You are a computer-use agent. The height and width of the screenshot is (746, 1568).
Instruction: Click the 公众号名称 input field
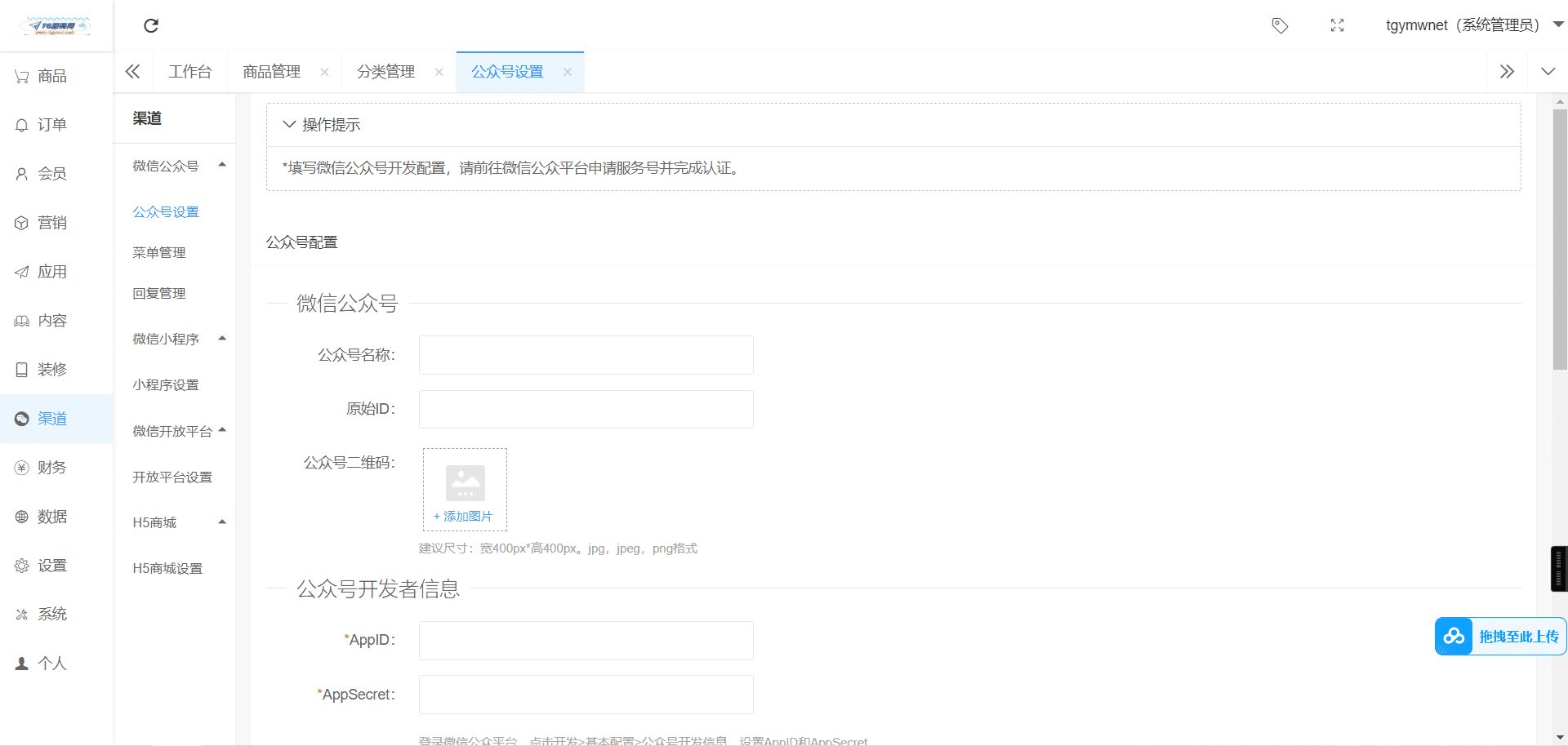click(586, 355)
